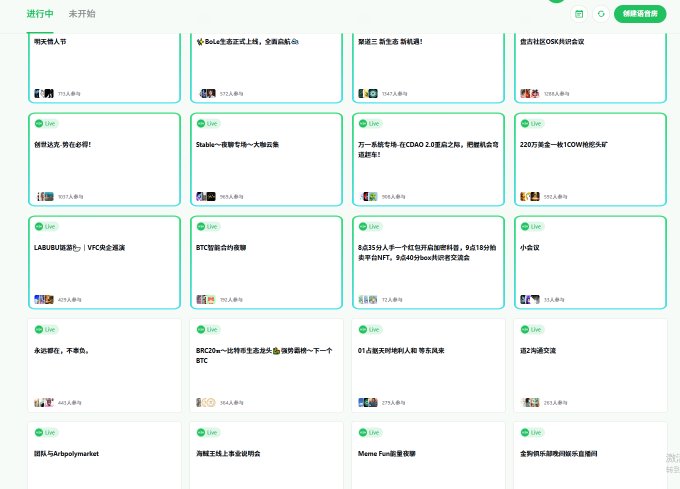The height and width of the screenshot is (489, 680).
Task: Click participant avatars on 01占据天时地利人和 card
Action: pos(368,403)
